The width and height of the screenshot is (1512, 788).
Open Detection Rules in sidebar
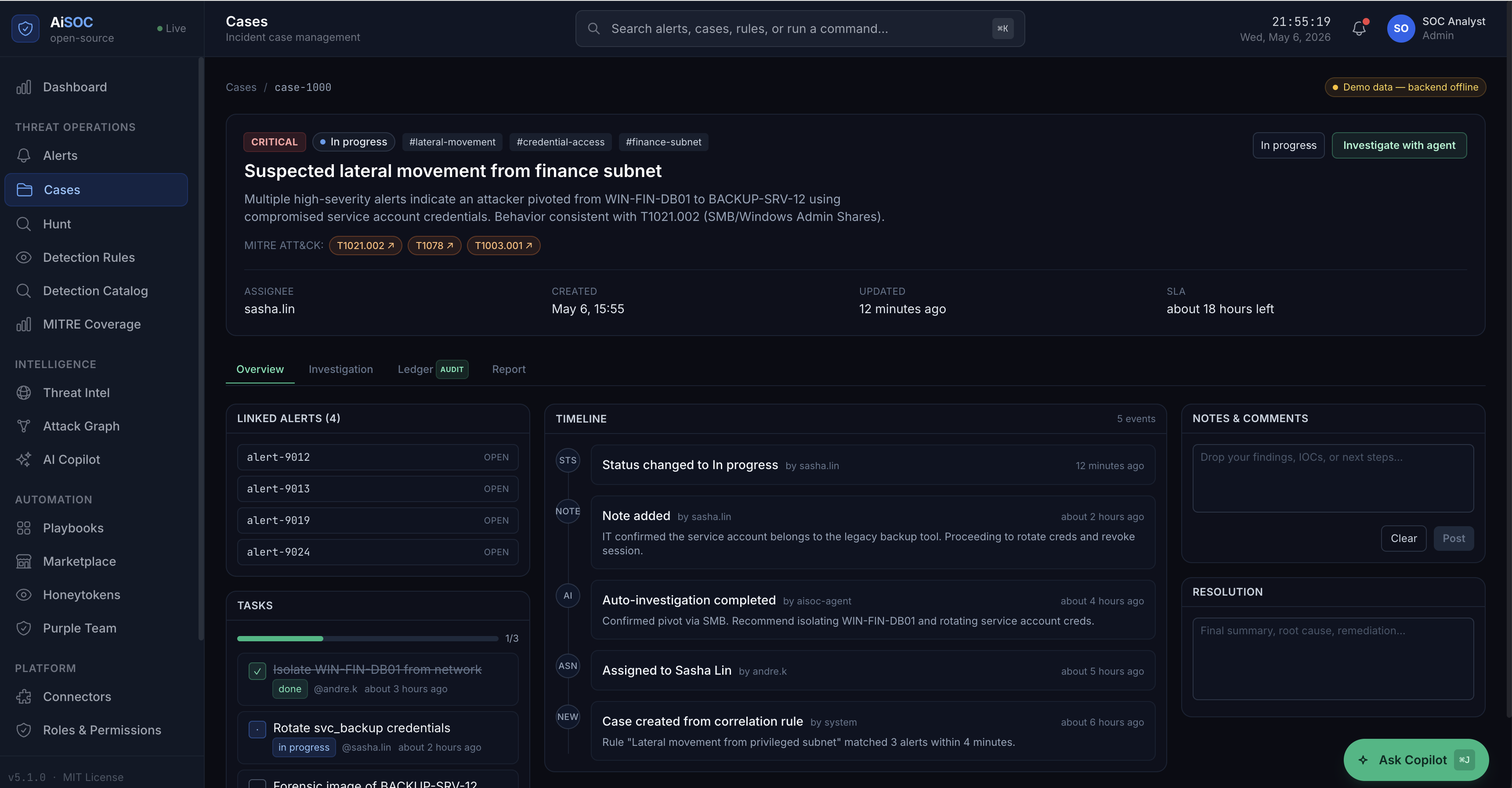coord(96,257)
